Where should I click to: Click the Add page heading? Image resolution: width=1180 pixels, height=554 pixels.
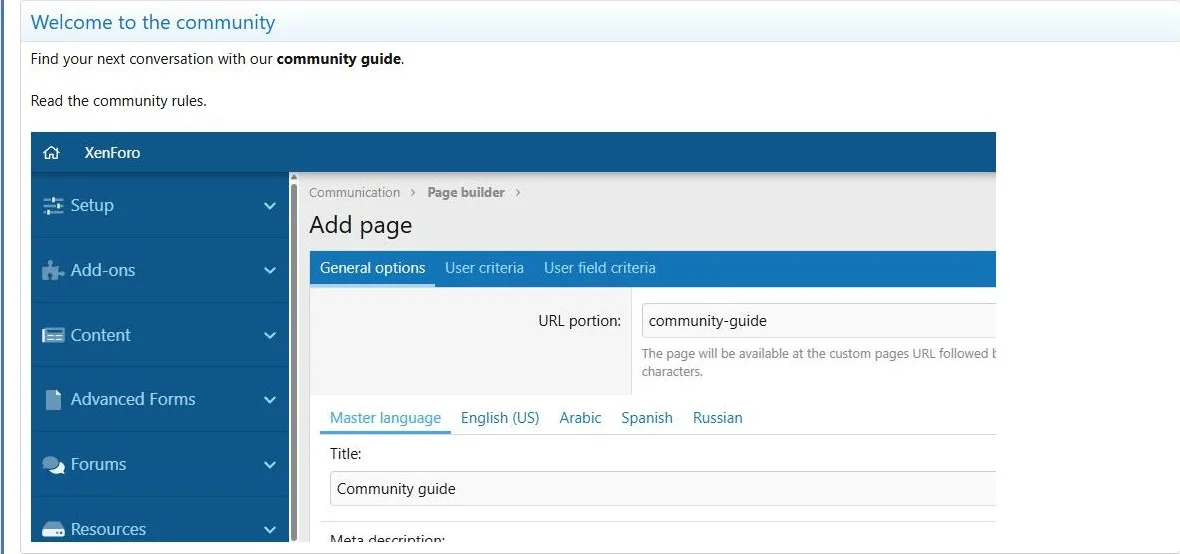click(x=360, y=225)
